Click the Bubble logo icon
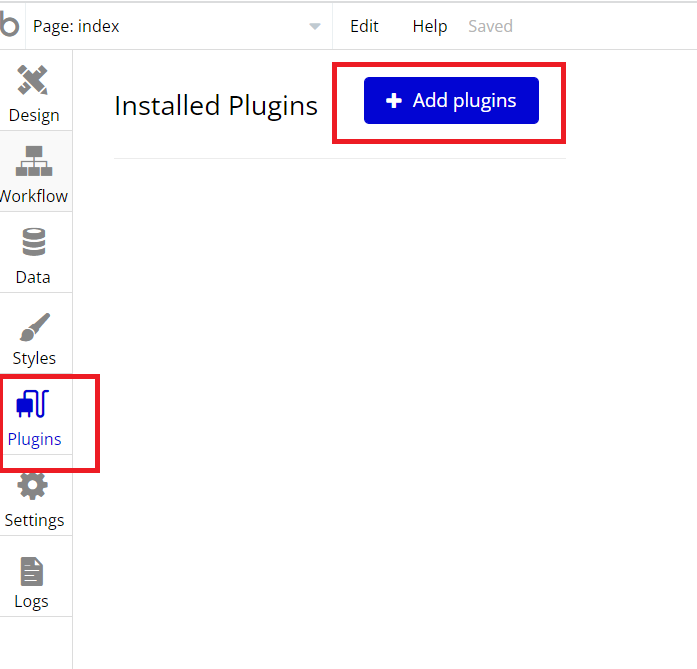The width and height of the screenshot is (697, 669). (x=9, y=24)
